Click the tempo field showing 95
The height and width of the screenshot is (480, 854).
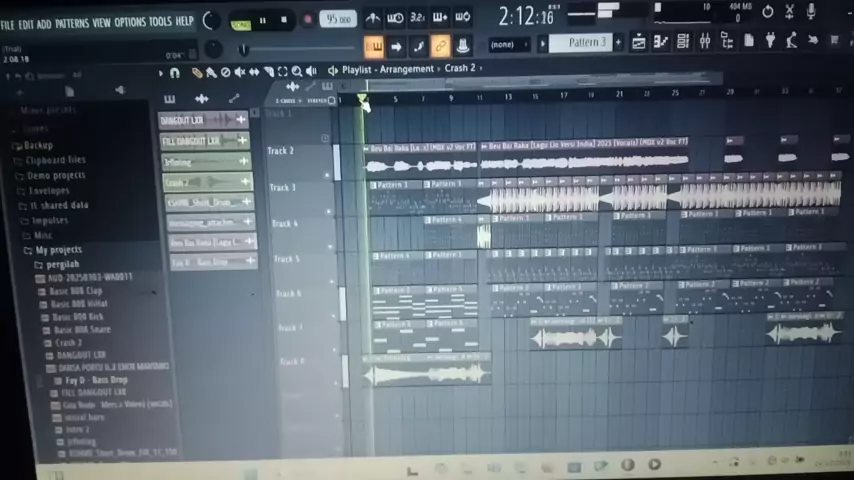coord(338,19)
